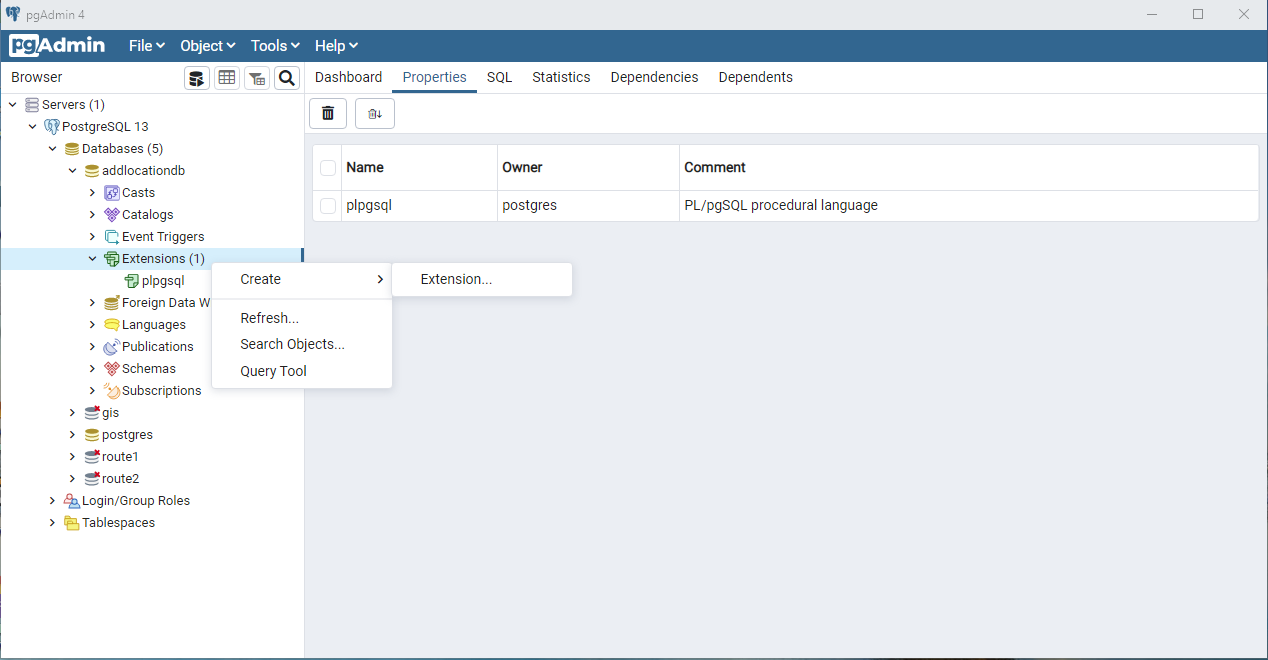Screen dimensions: 1268x660
Task: Open Search Objects magnifier icon
Action: coord(287,78)
